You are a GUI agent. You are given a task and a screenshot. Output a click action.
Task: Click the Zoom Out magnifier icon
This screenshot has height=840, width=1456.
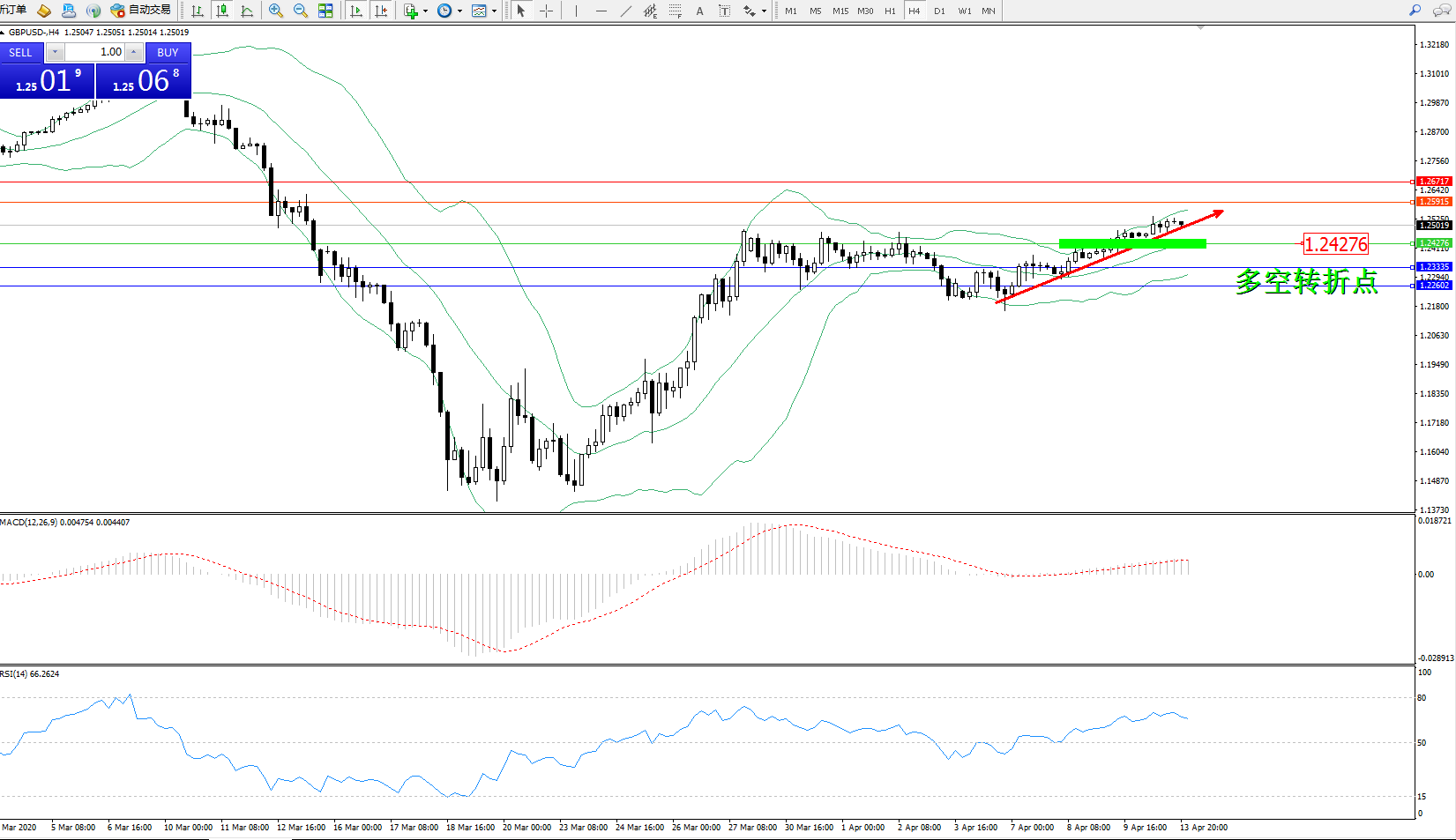(301, 11)
